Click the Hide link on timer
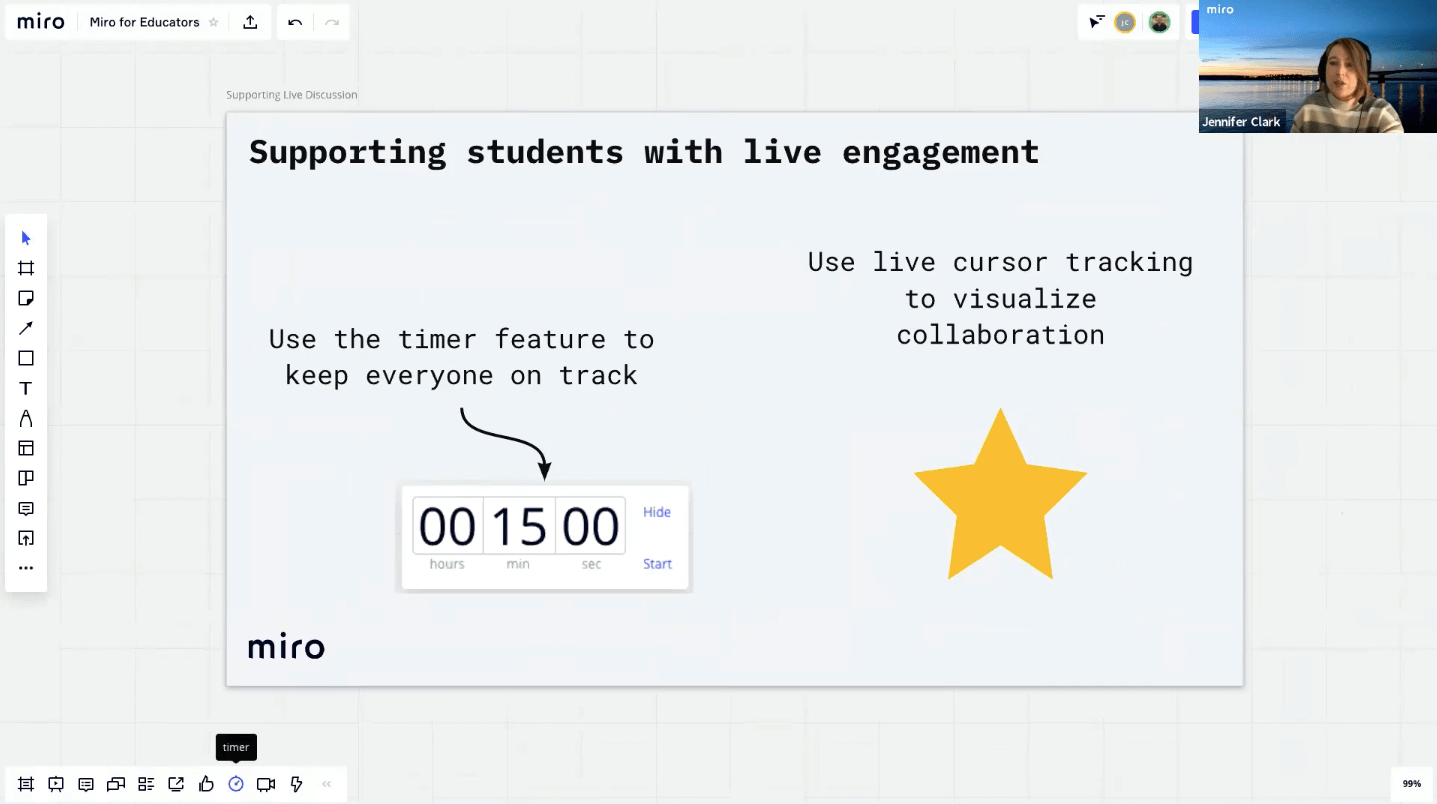The height and width of the screenshot is (804, 1437). [657, 512]
